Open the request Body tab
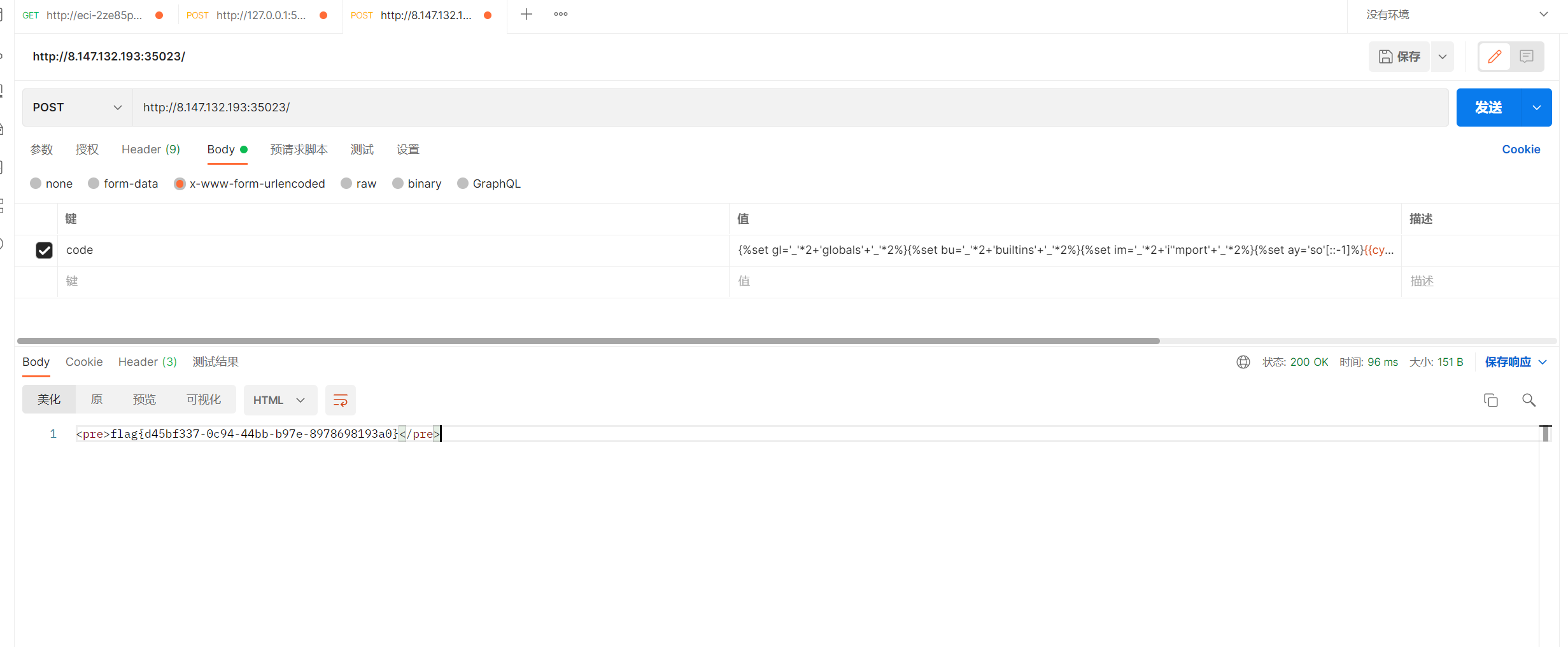This screenshot has height=647, width=1568. [x=227, y=150]
